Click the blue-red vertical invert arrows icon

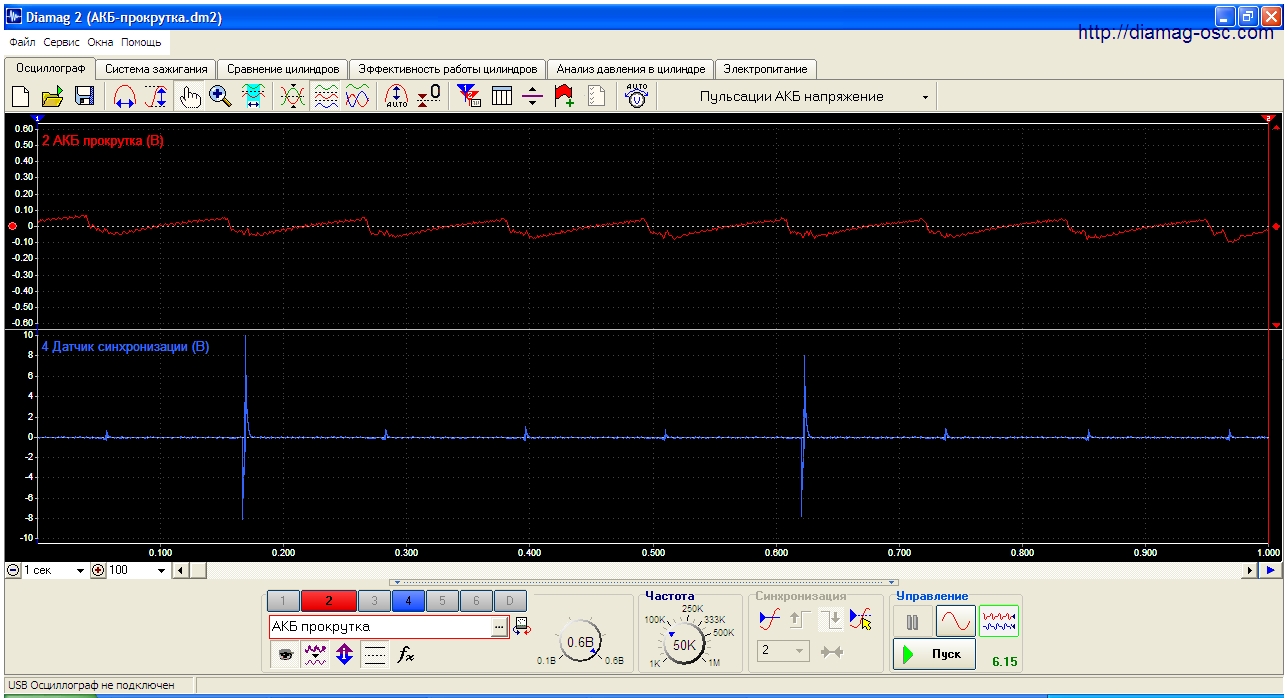coord(345,655)
